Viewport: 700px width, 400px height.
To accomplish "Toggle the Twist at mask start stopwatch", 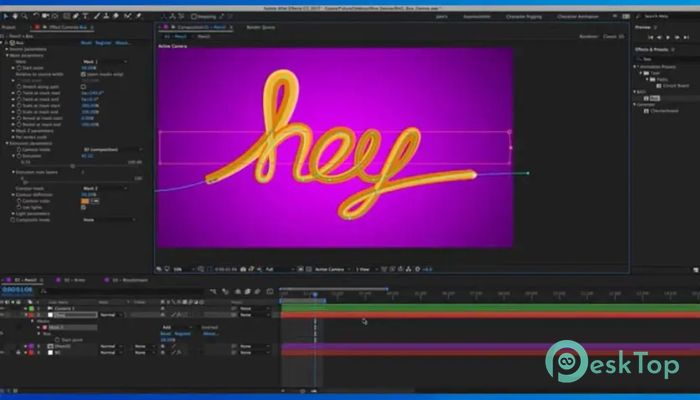I will point(19,93).
